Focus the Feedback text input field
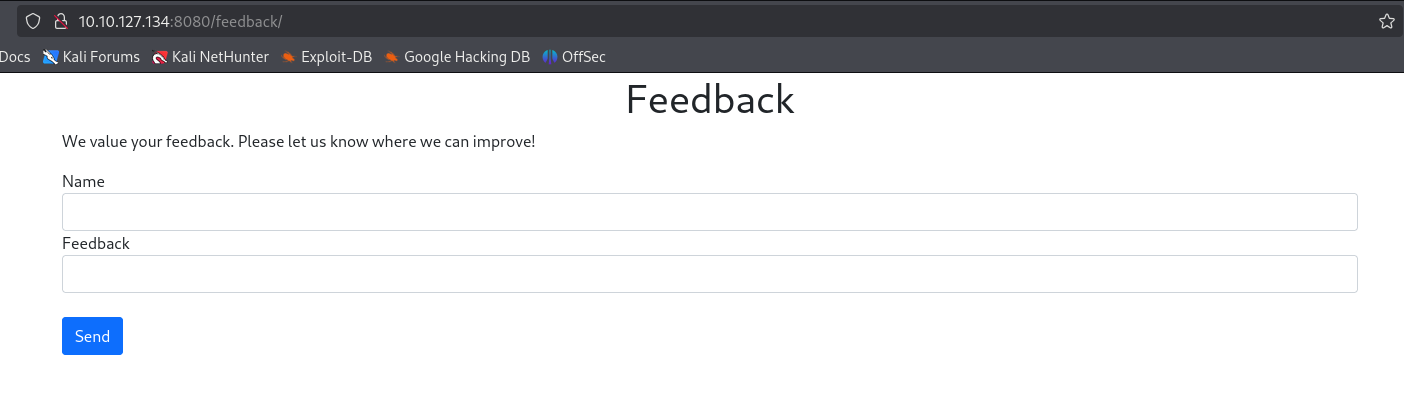Image resolution: width=1404 pixels, height=402 pixels. tap(710, 274)
